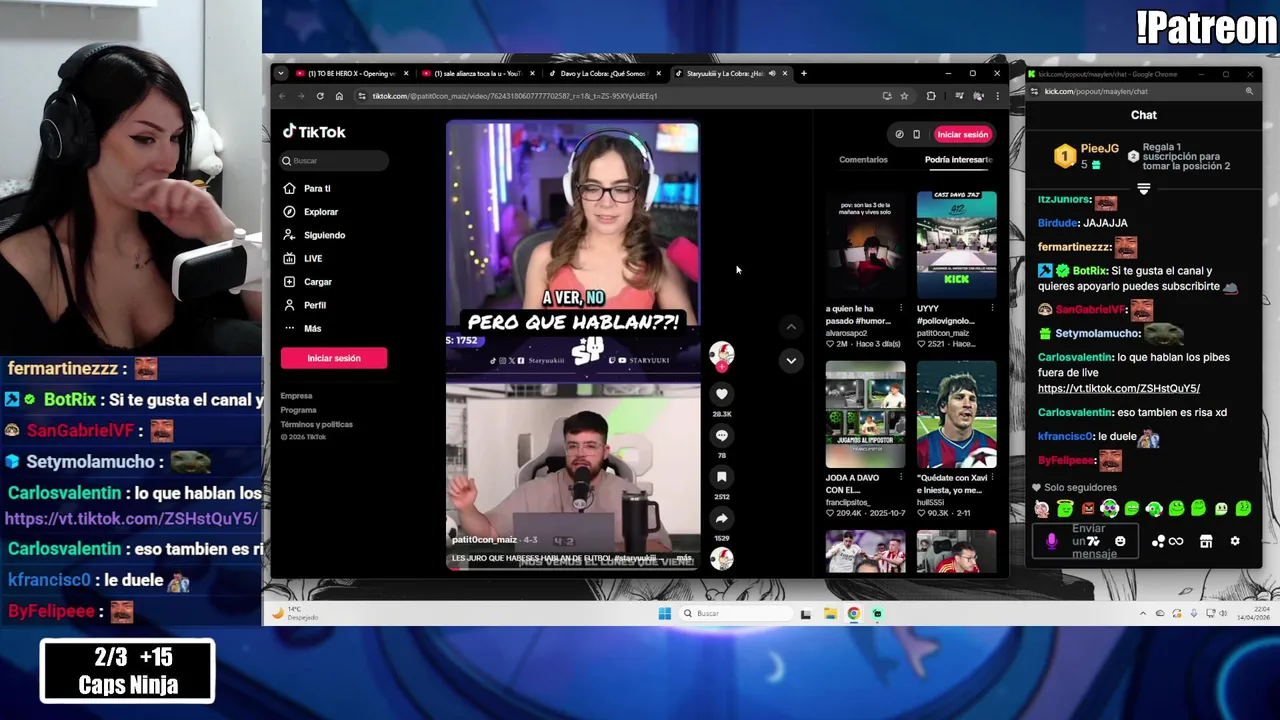1280x720 pixels.
Task: Open the Chrome extensions puzzle icon
Action: click(931, 96)
